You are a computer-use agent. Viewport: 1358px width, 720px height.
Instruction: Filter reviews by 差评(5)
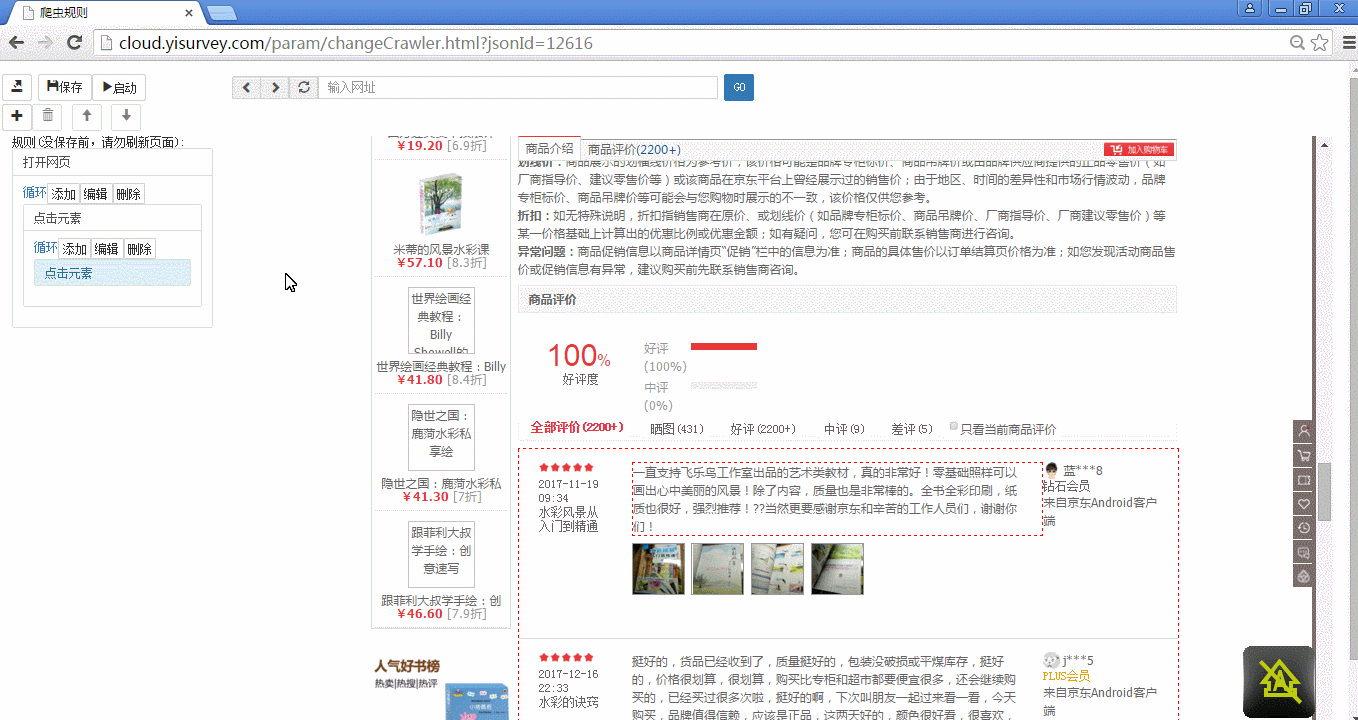point(912,429)
